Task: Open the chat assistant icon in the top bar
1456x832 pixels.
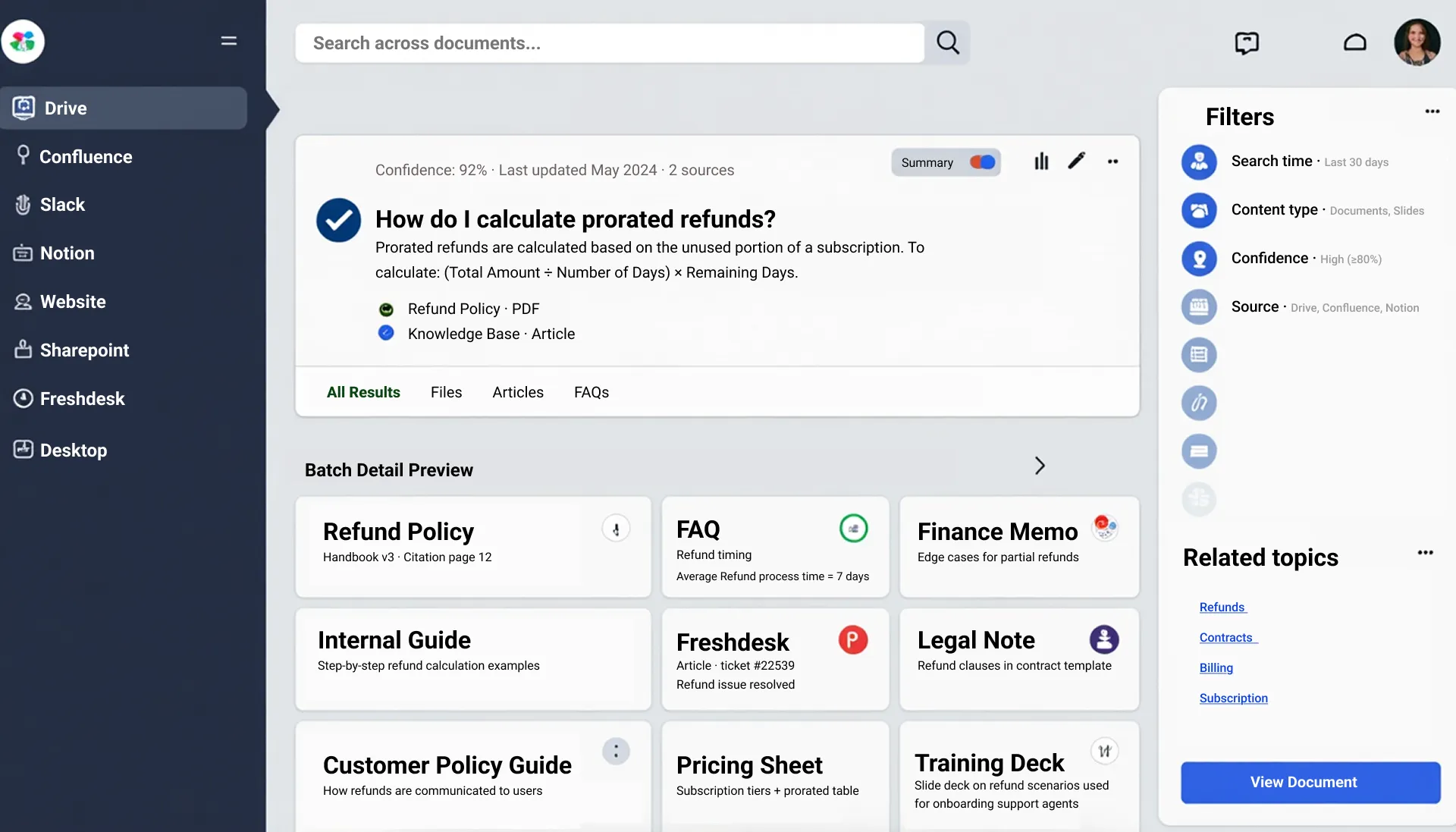Action: (x=1246, y=43)
